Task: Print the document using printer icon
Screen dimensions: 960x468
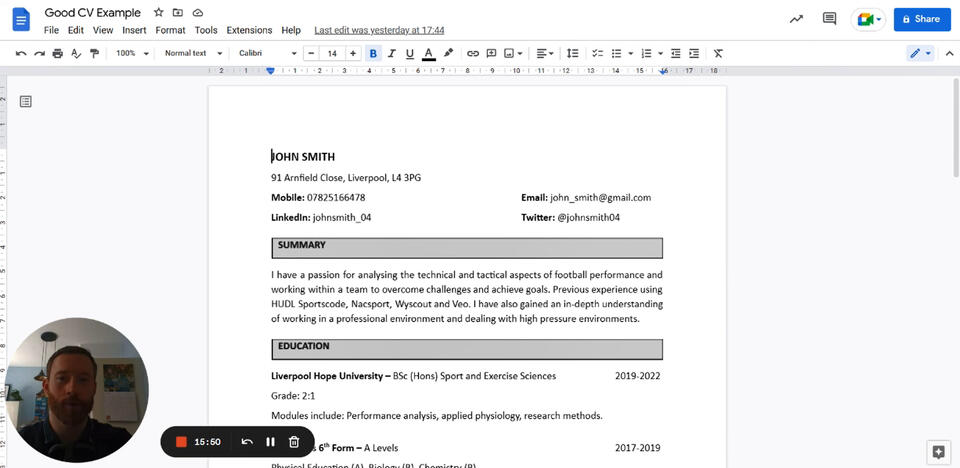Action: point(58,53)
